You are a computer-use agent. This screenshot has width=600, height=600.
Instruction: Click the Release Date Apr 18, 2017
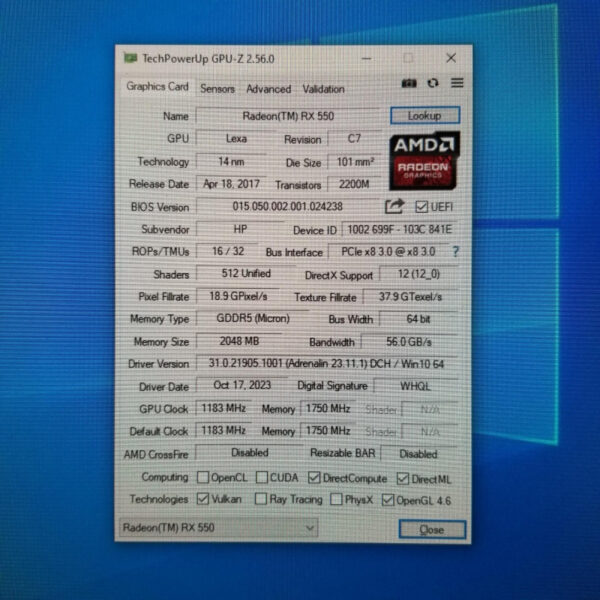(231, 184)
